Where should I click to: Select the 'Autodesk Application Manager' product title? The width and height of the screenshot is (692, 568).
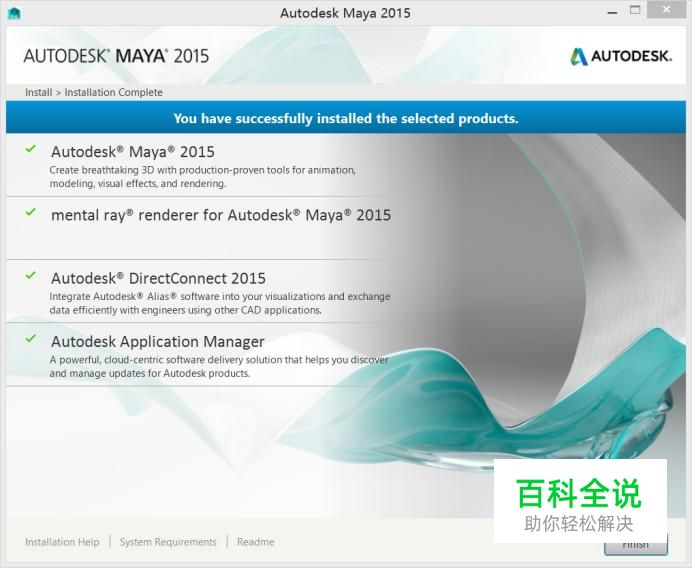pyautogui.click(x=158, y=342)
